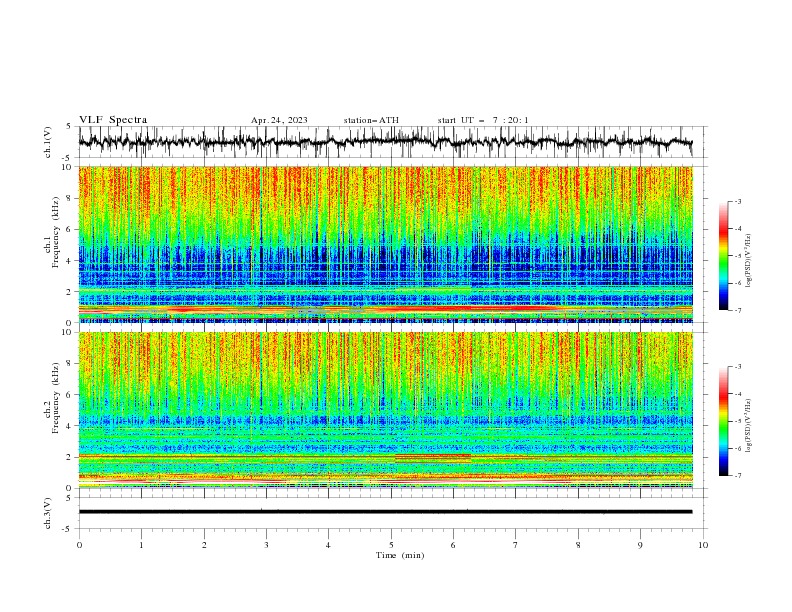Click the "4" kHz tick on ch.1 frequency axis
The image size is (792, 612).
point(69,261)
